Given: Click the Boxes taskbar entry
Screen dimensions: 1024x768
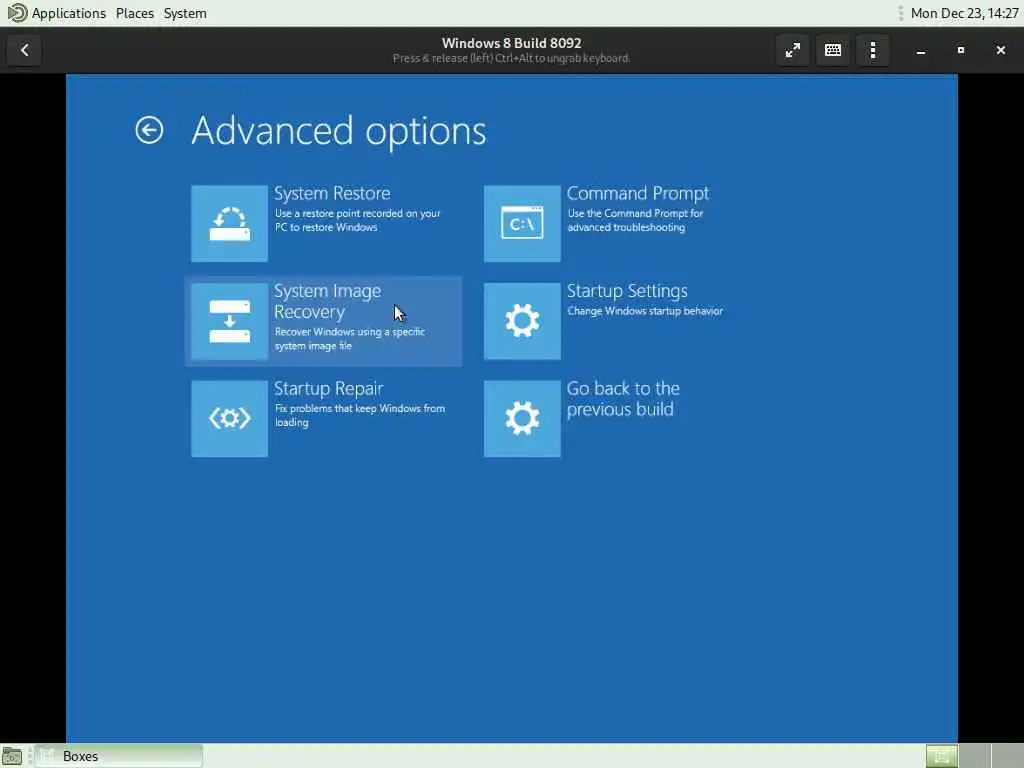Looking at the screenshot, I should coord(119,756).
